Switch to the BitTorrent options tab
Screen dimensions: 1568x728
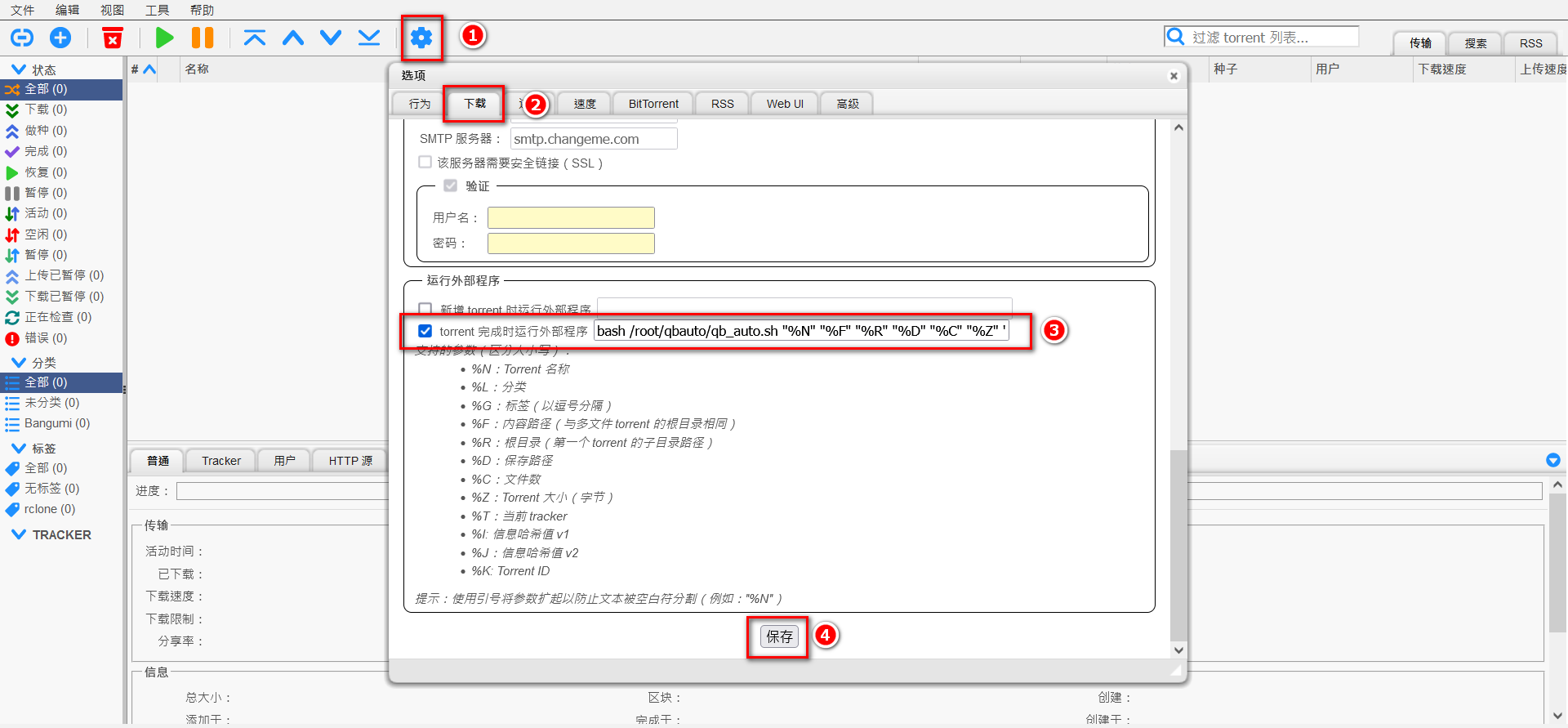653,104
